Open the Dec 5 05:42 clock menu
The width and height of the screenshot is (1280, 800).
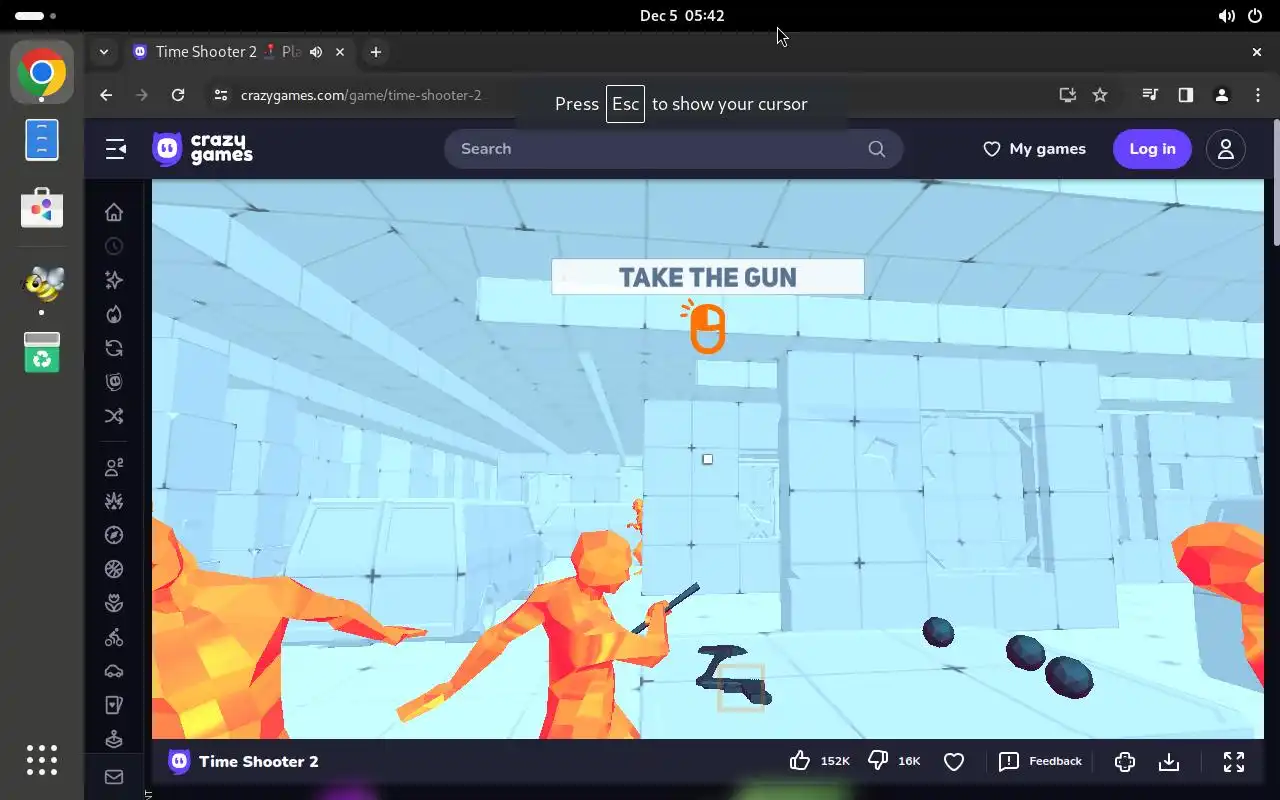pos(682,16)
